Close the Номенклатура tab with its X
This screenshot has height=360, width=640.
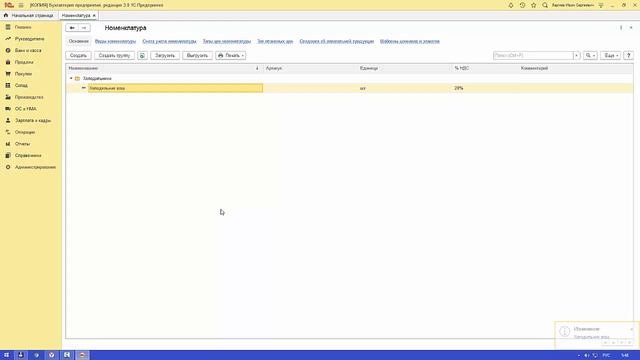pyautogui.click(x=94, y=16)
